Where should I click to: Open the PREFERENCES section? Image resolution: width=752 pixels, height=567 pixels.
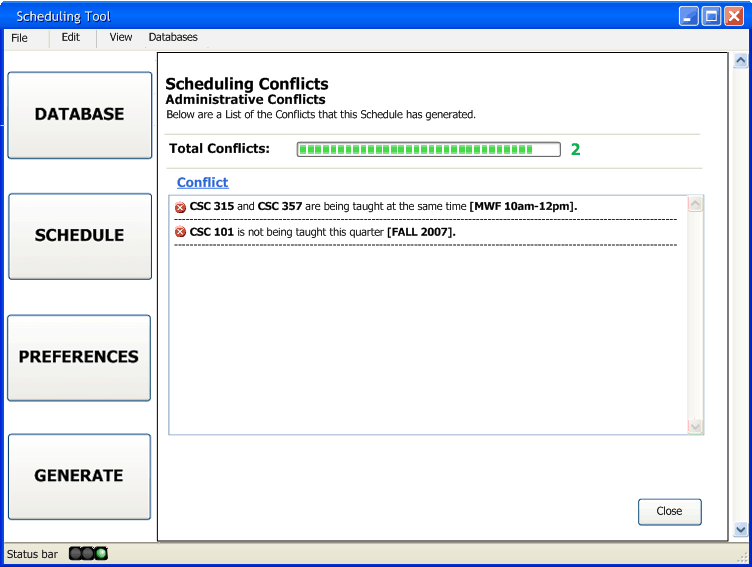[x=79, y=358]
